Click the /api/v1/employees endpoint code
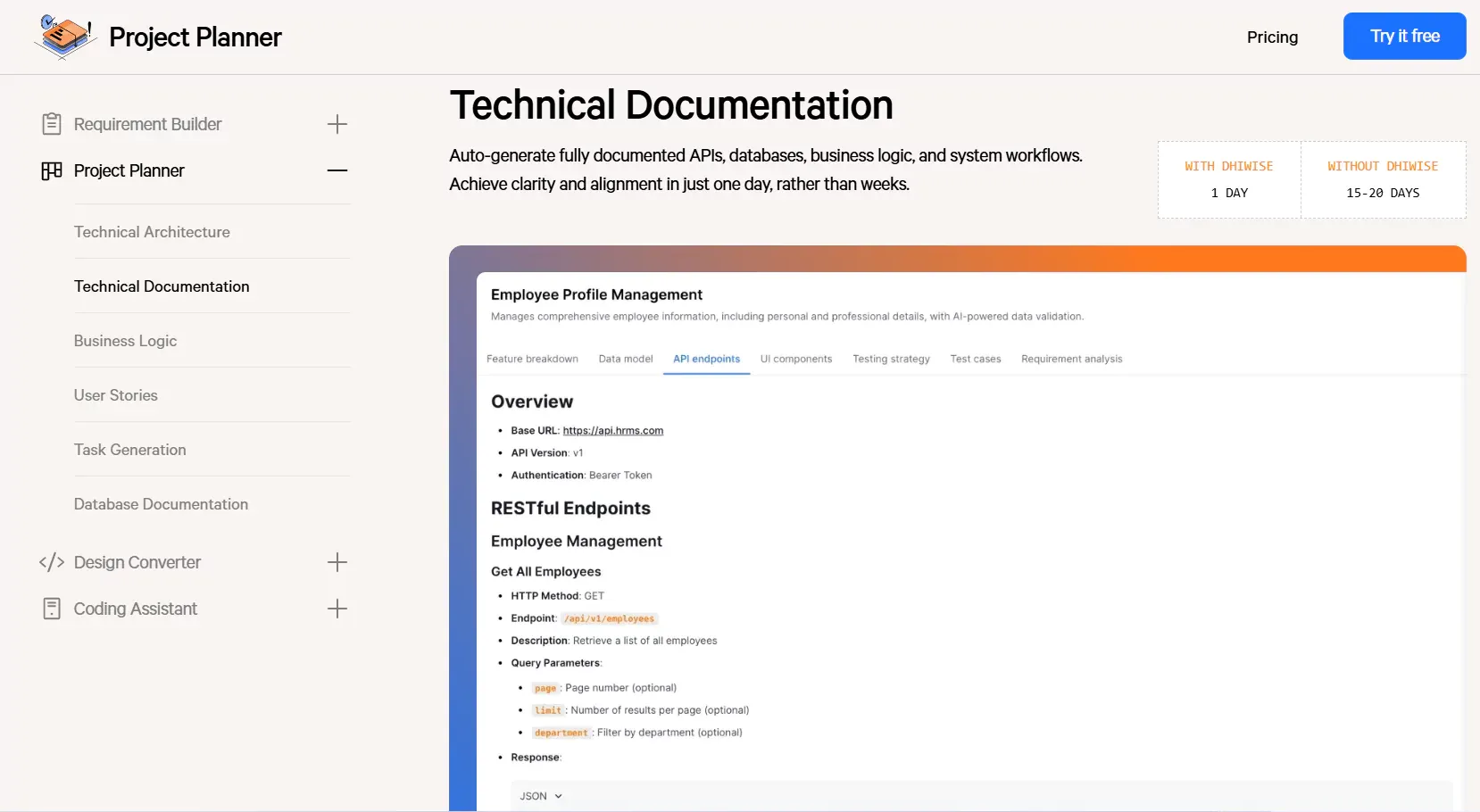Screen dimensions: 1480x812 610,618
